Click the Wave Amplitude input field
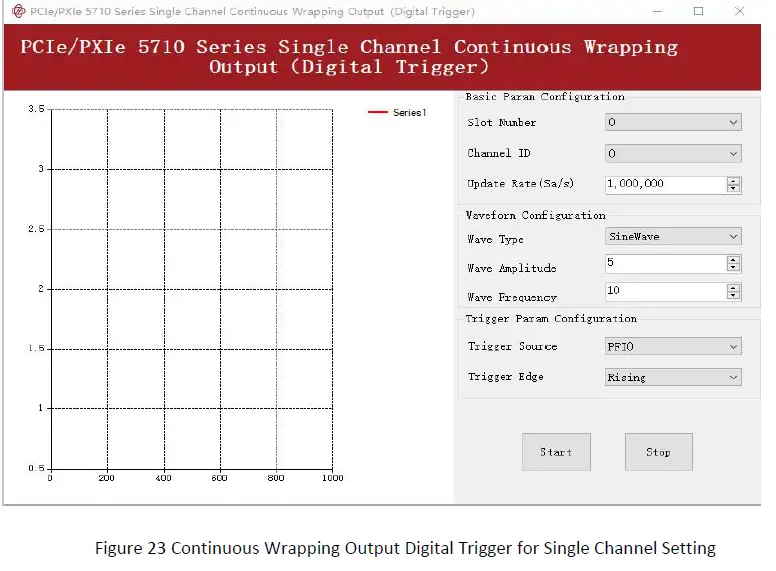 point(666,263)
